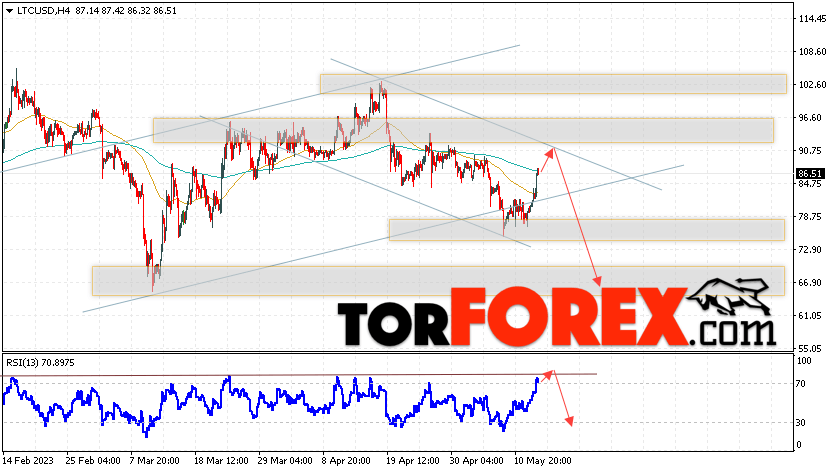Select the RSI scale value 70
This screenshot has width=833, height=472.
803,384
